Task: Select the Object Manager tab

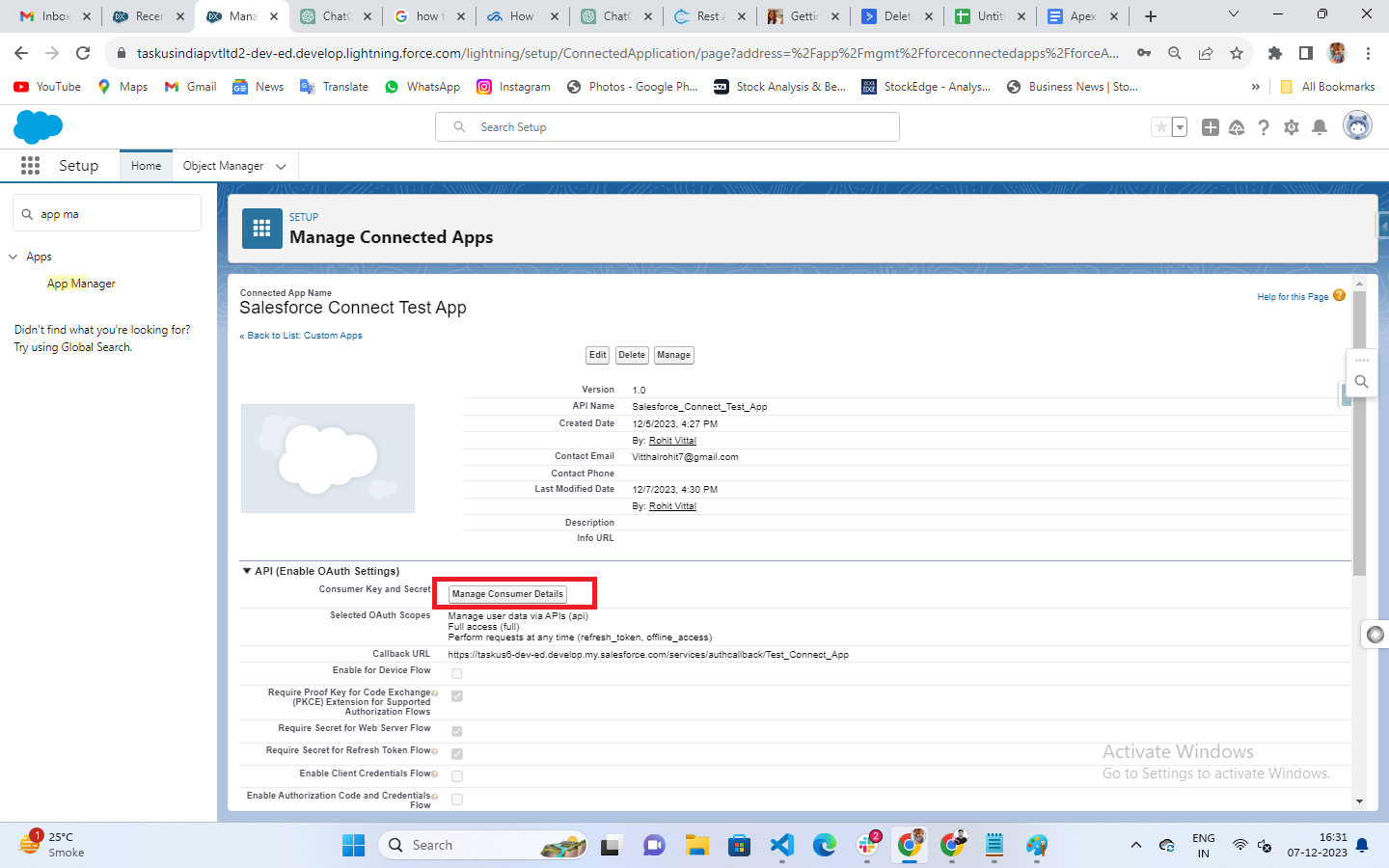Action: coord(224,166)
